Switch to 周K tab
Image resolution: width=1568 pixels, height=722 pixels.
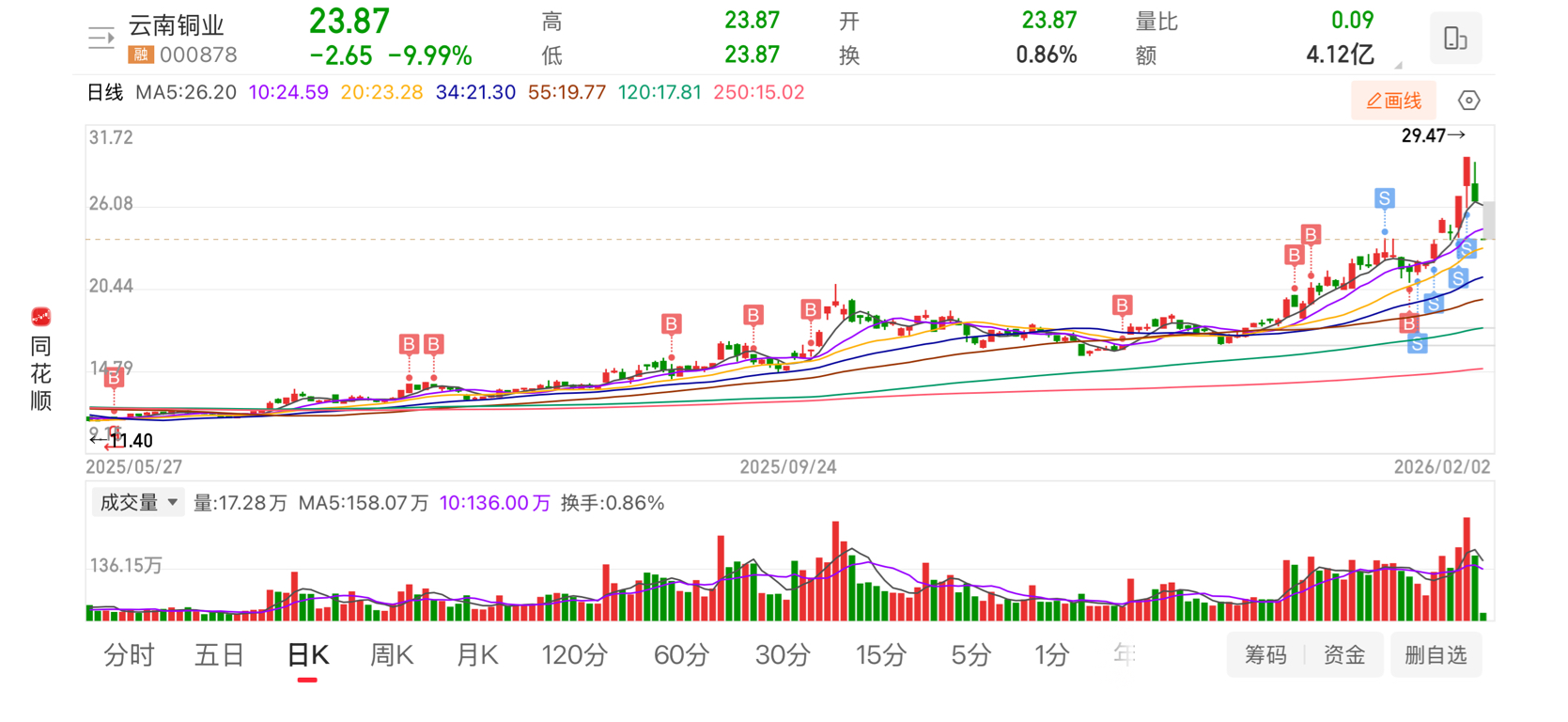point(392,654)
